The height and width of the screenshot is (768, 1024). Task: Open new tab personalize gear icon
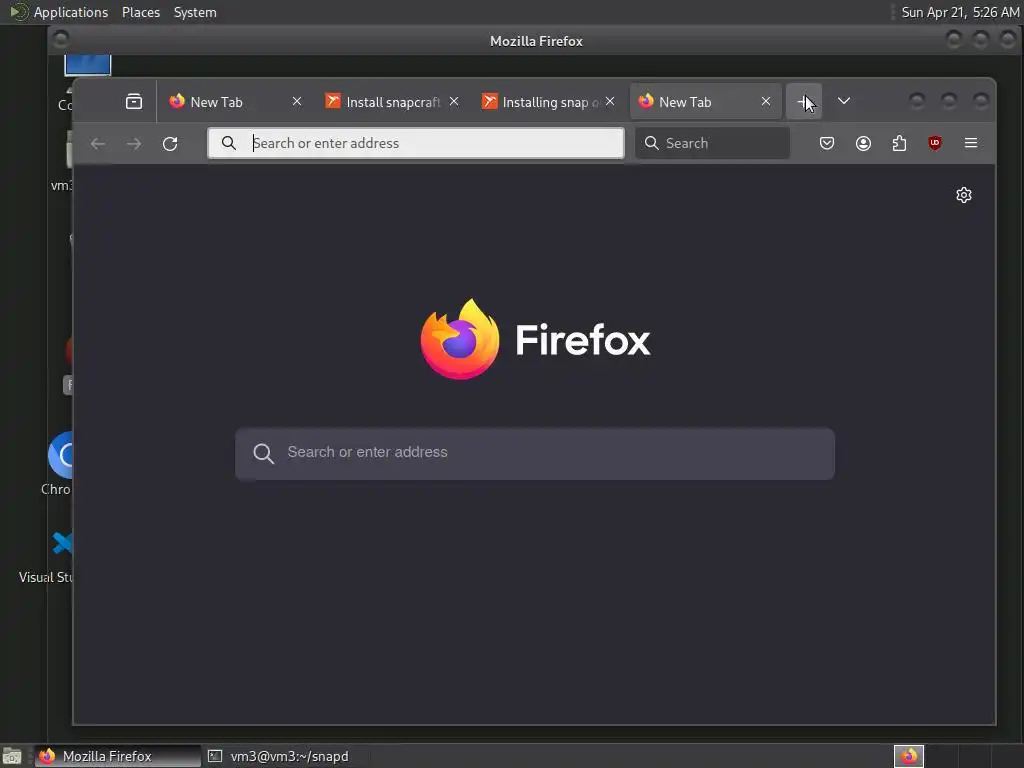click(964, 195)
